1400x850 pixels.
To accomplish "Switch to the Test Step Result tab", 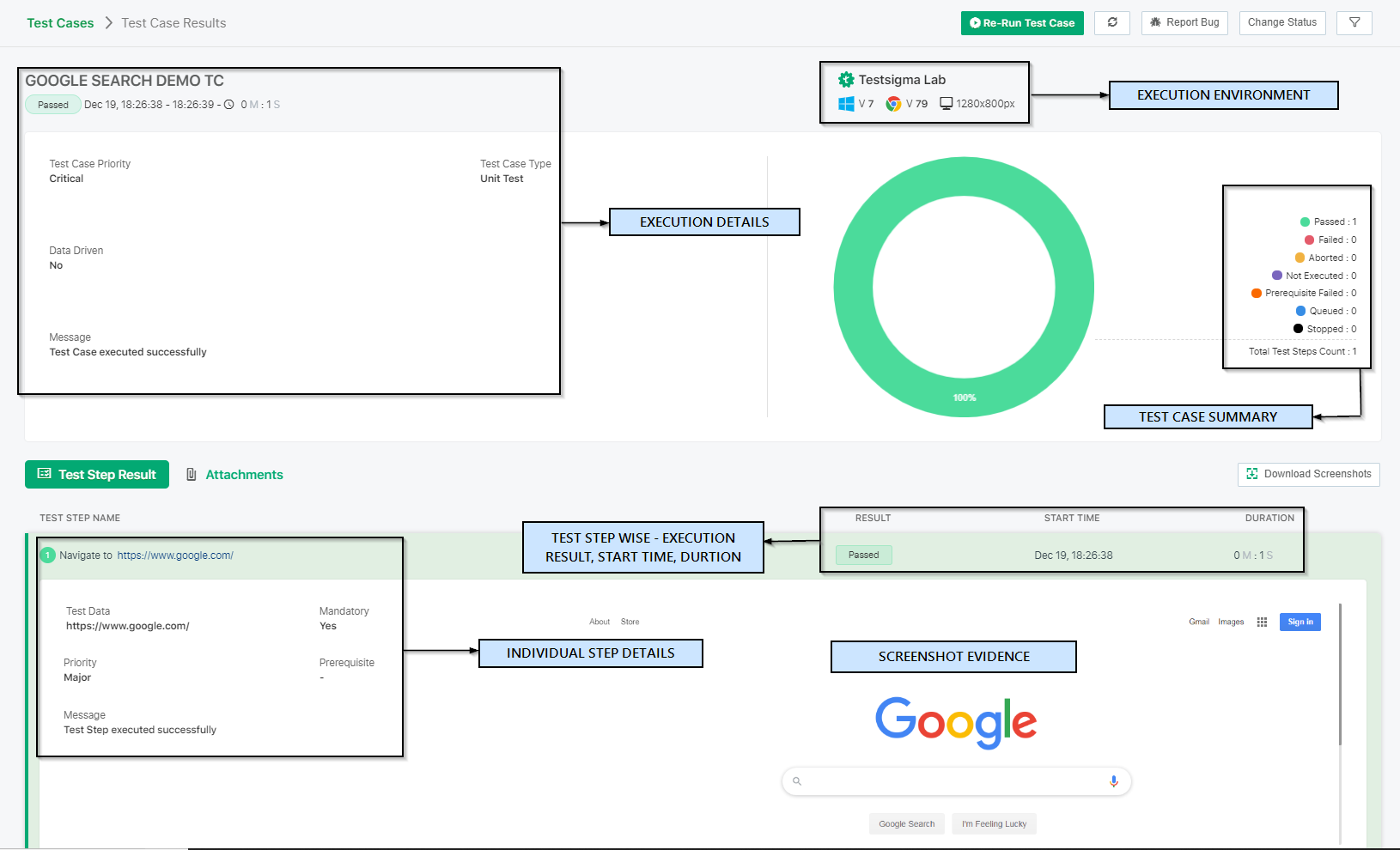I will (x=97, y=474).
